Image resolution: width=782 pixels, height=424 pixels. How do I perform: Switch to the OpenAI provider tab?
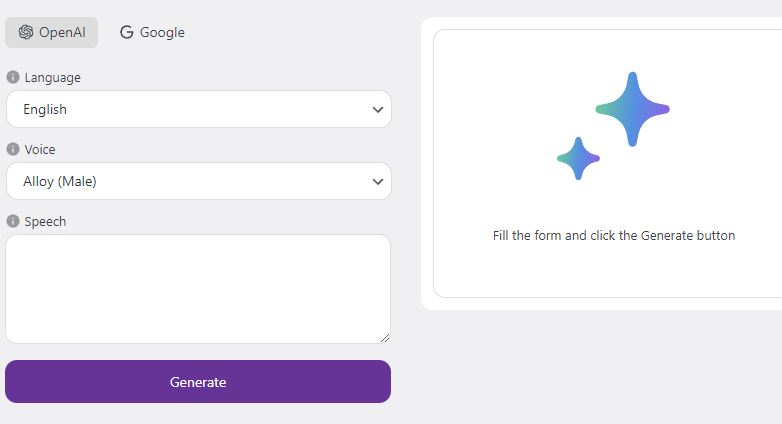pyautogui.click(x=51, y=32)
